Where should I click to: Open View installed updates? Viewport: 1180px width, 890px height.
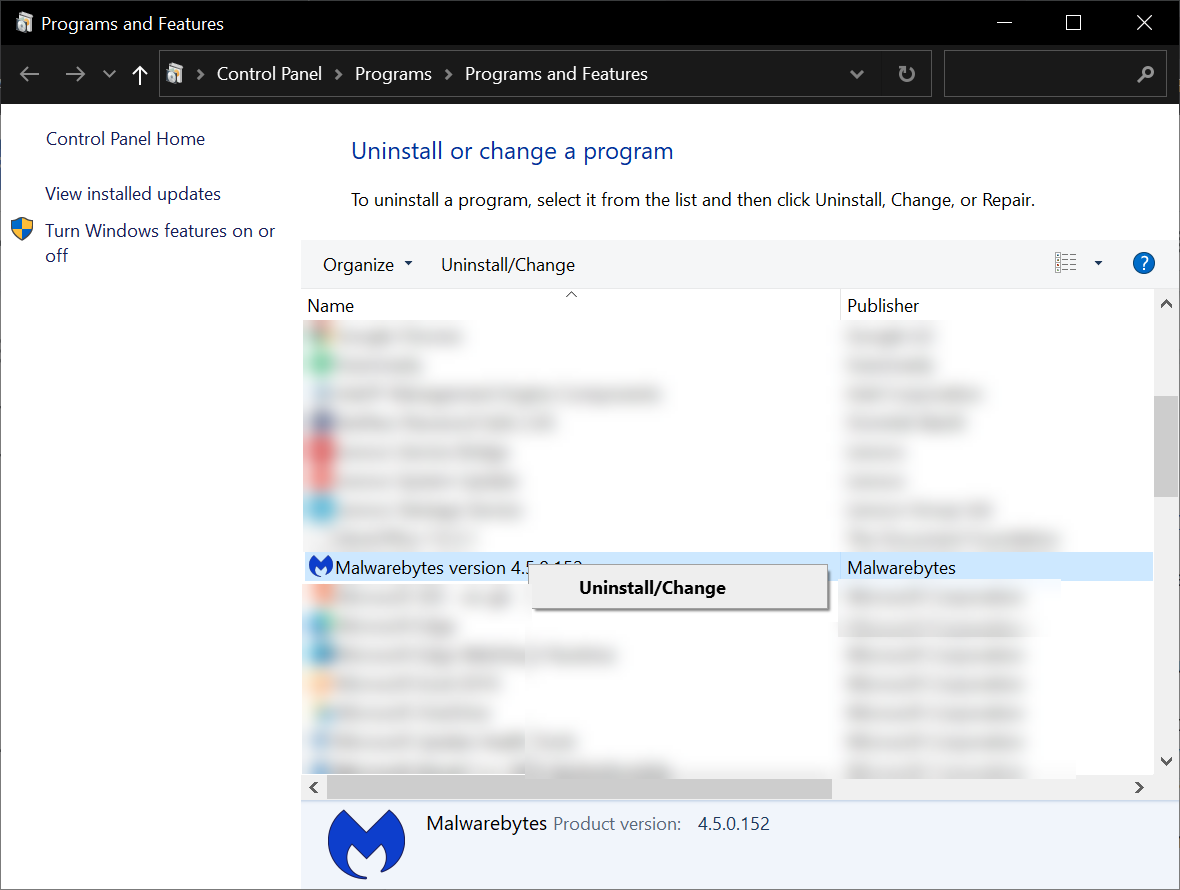133,193
